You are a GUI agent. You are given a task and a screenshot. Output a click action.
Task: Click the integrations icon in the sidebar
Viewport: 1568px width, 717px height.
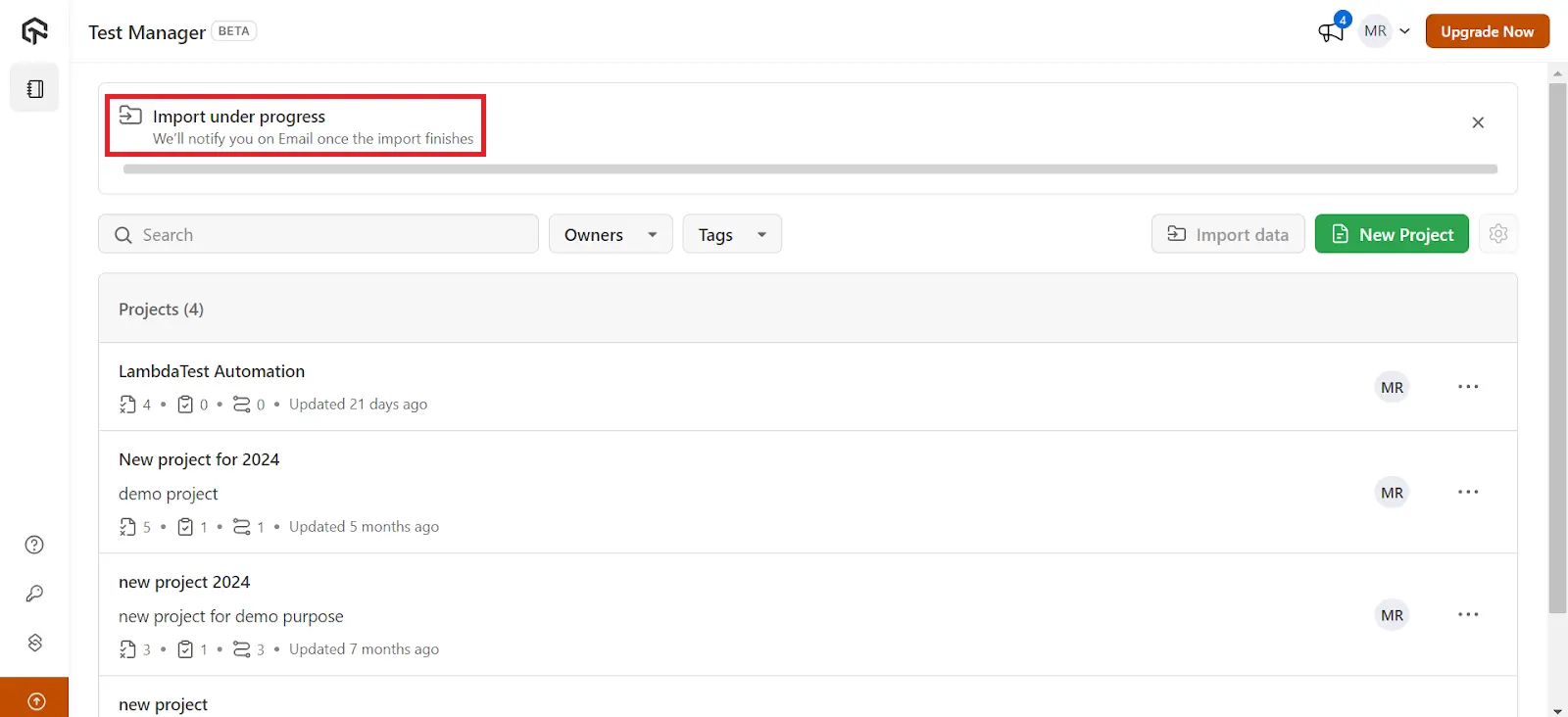(34, 643)
